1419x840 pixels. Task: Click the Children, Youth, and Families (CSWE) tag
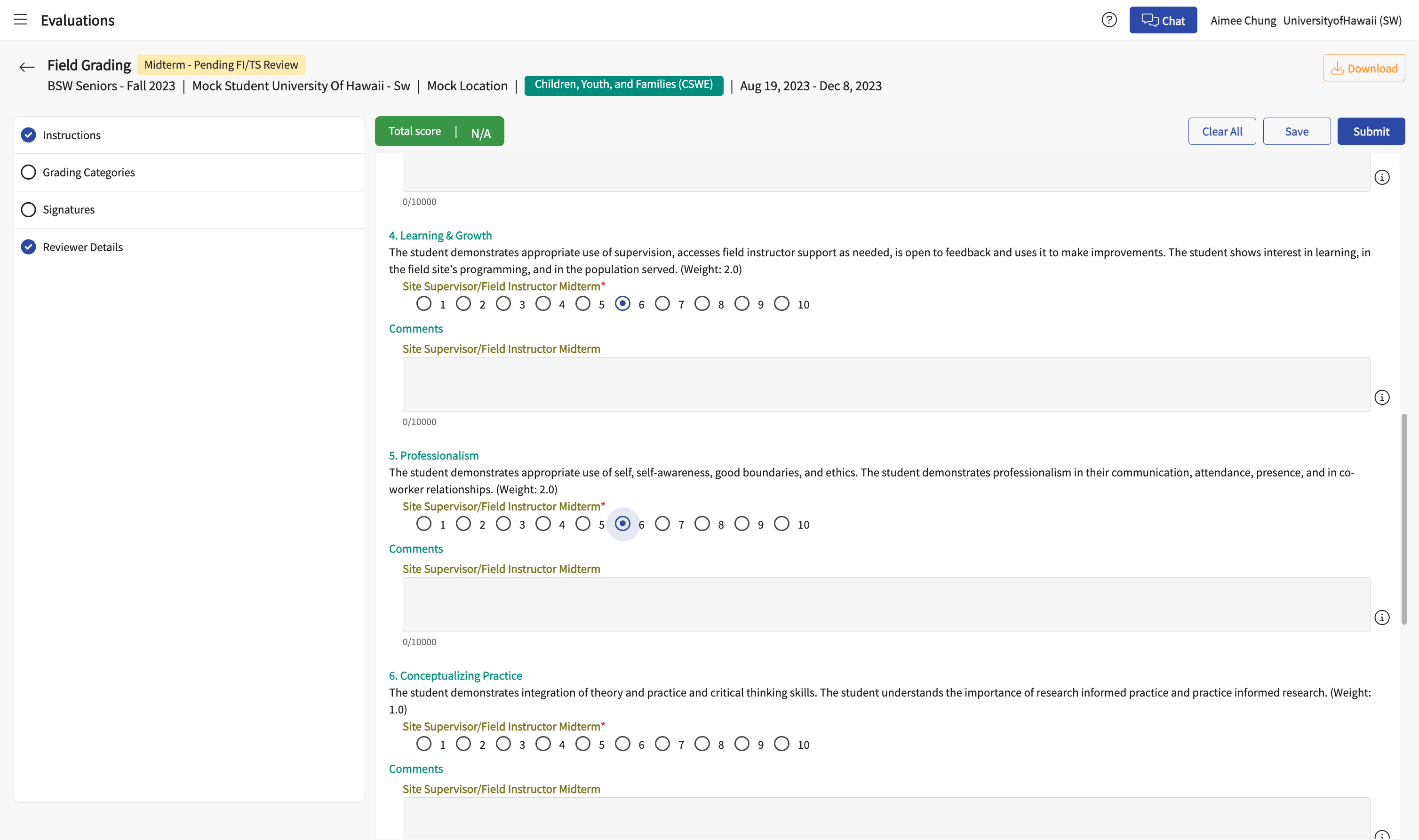[x=623, y=86]
